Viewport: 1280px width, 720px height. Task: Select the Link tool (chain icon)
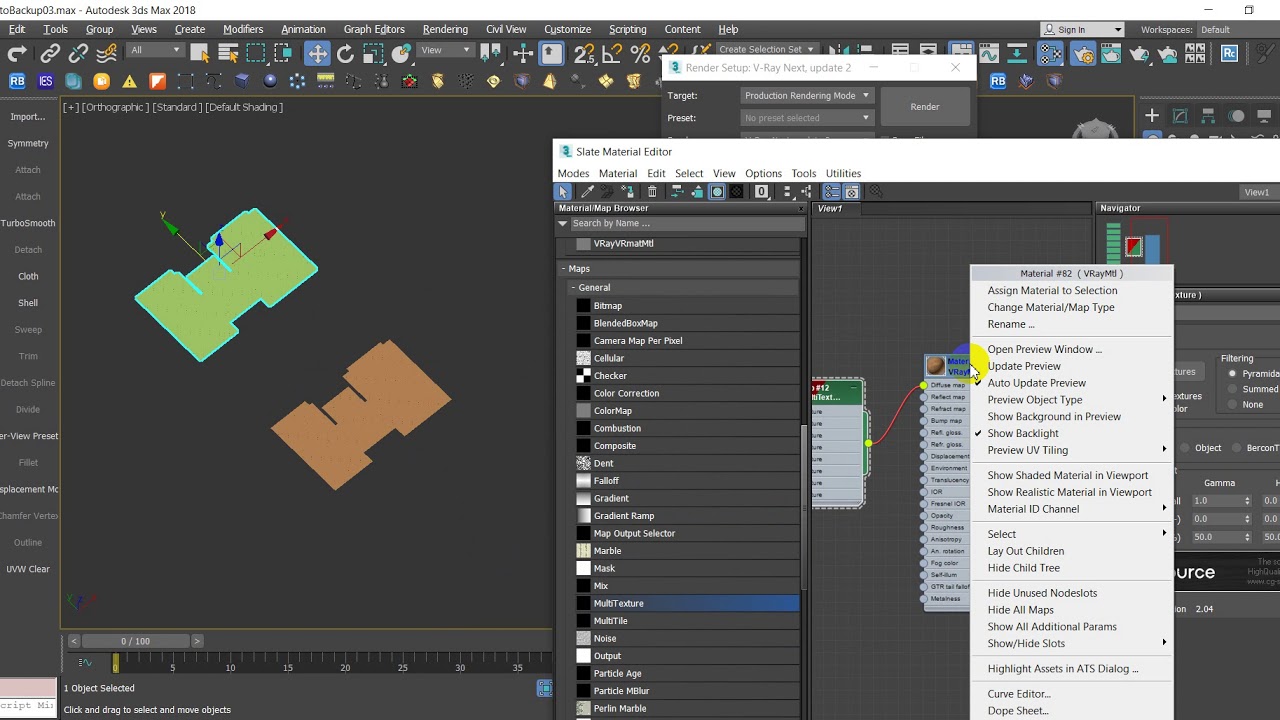point(50,54)
